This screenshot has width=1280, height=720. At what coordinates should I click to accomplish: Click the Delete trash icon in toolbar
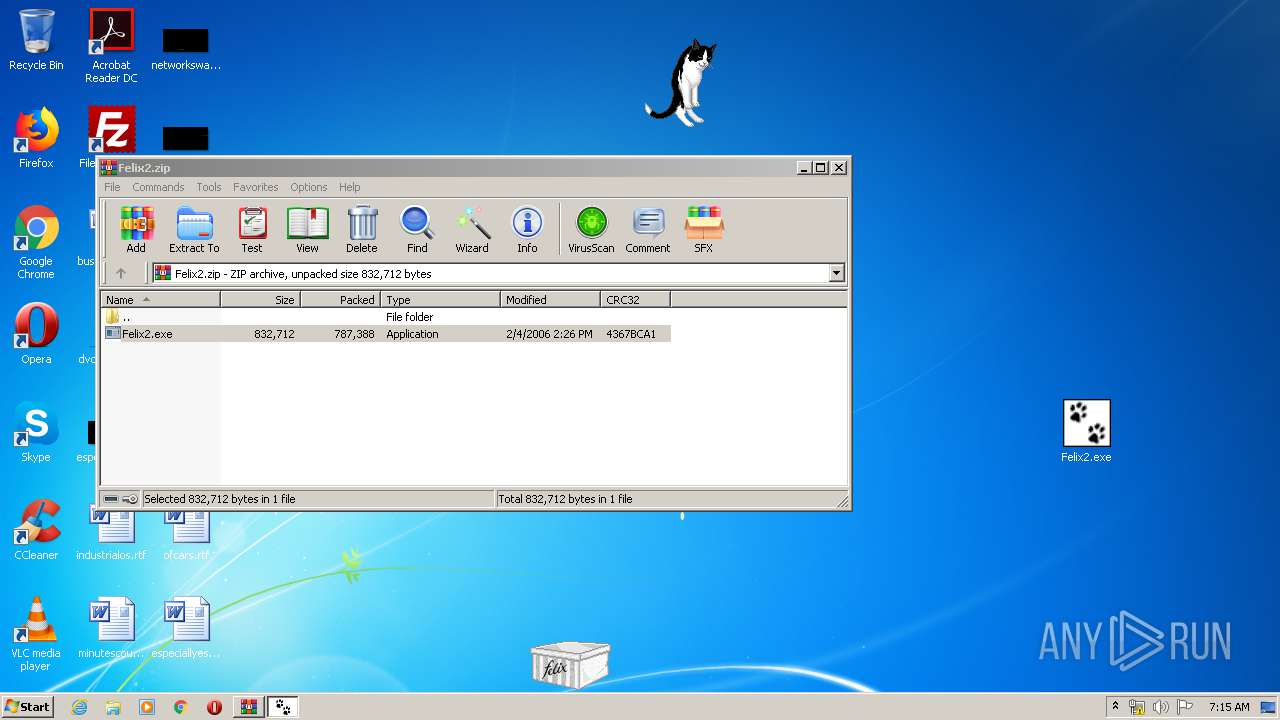tap(362, 229)
